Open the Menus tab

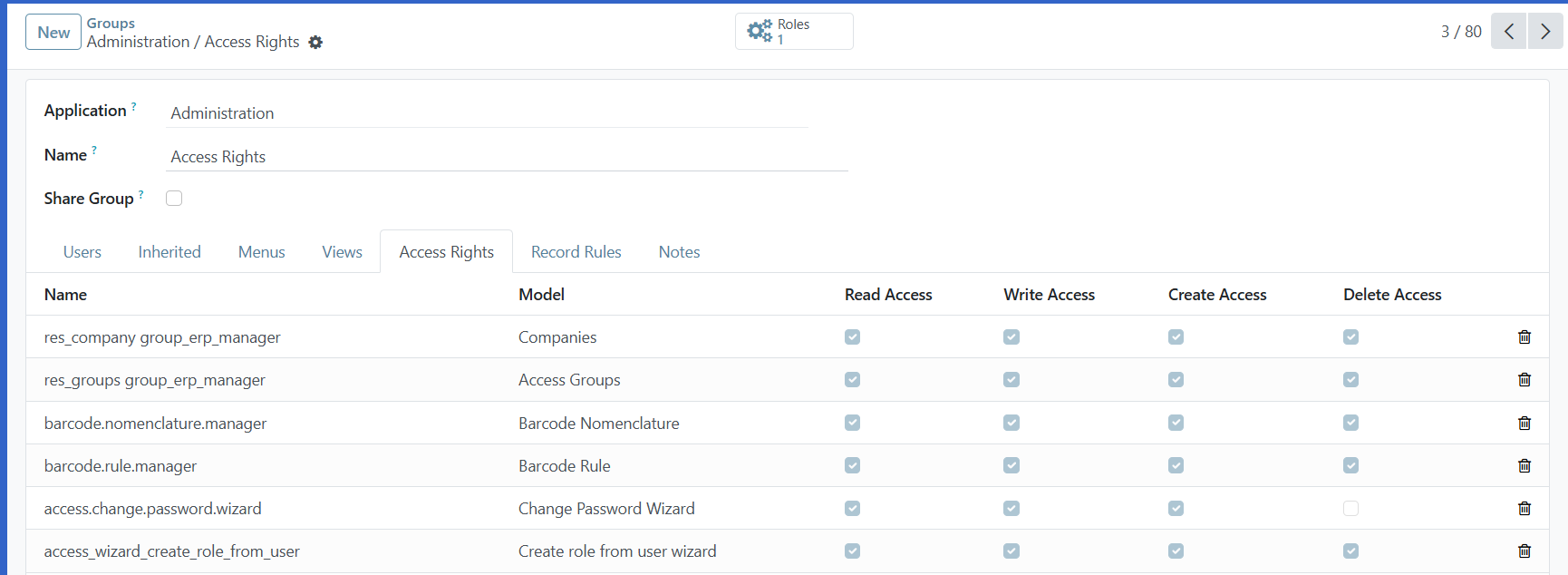click(262, 252)
